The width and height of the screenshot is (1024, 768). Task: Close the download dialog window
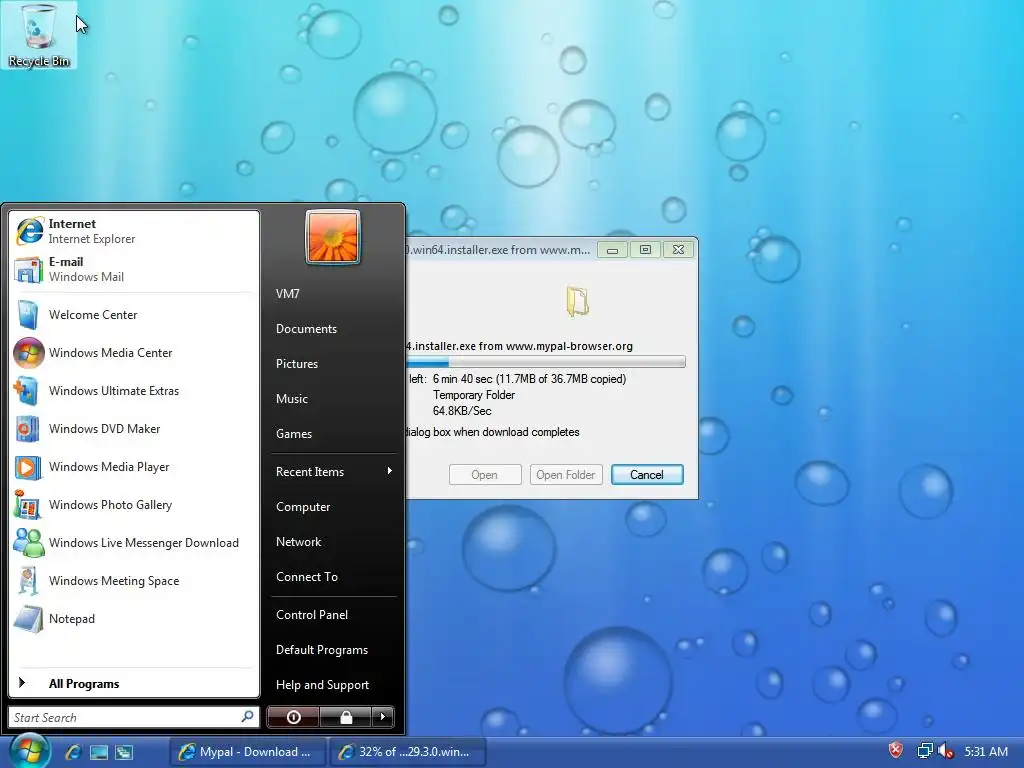coord(679,250)
